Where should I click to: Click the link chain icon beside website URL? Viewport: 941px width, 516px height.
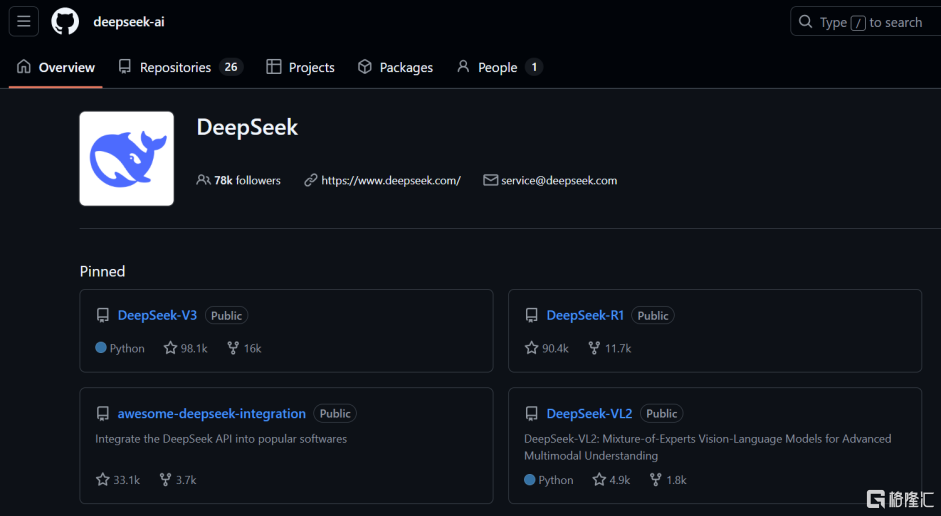click(x=310, y=180)
